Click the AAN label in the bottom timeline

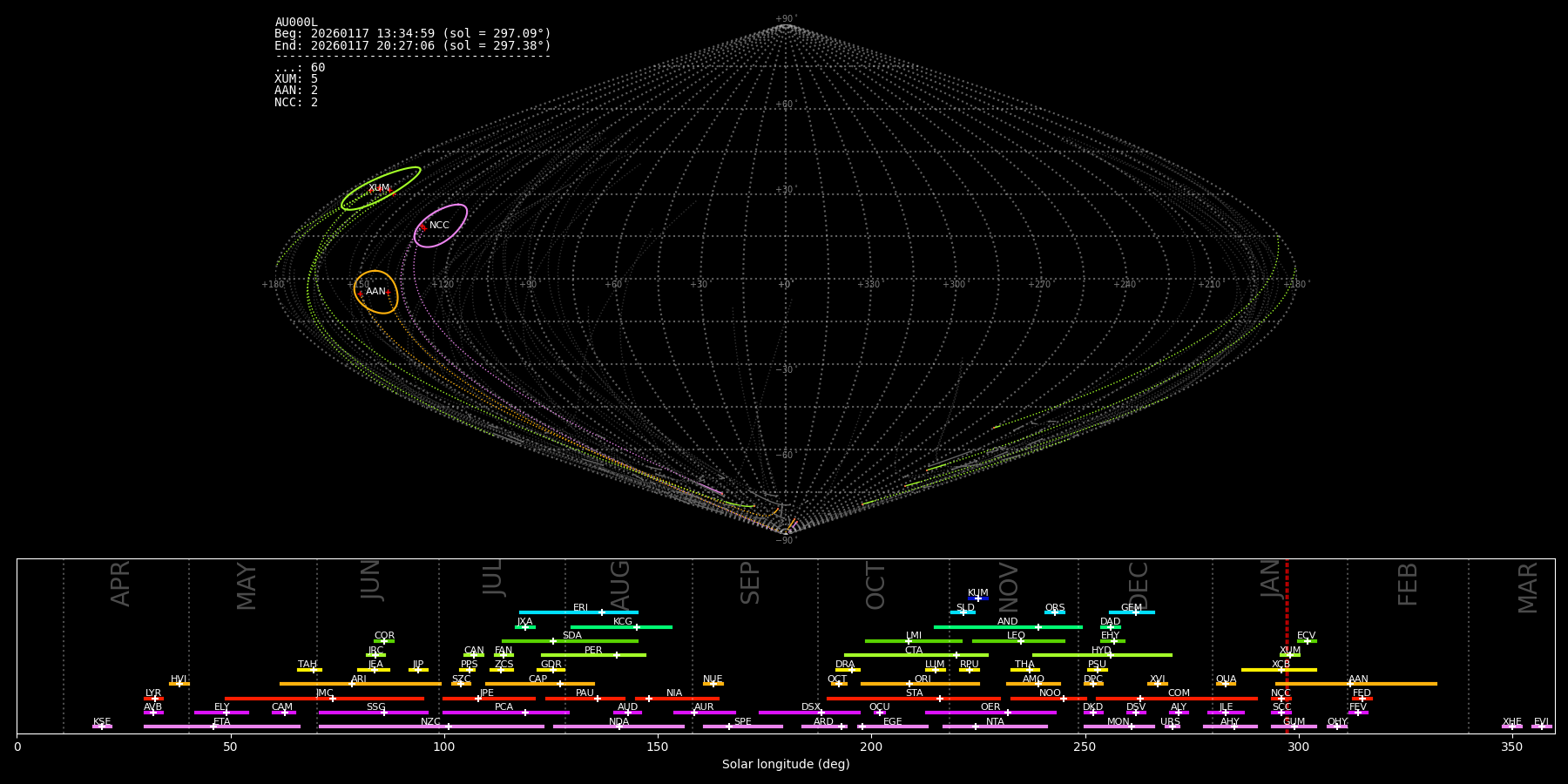1359,679
